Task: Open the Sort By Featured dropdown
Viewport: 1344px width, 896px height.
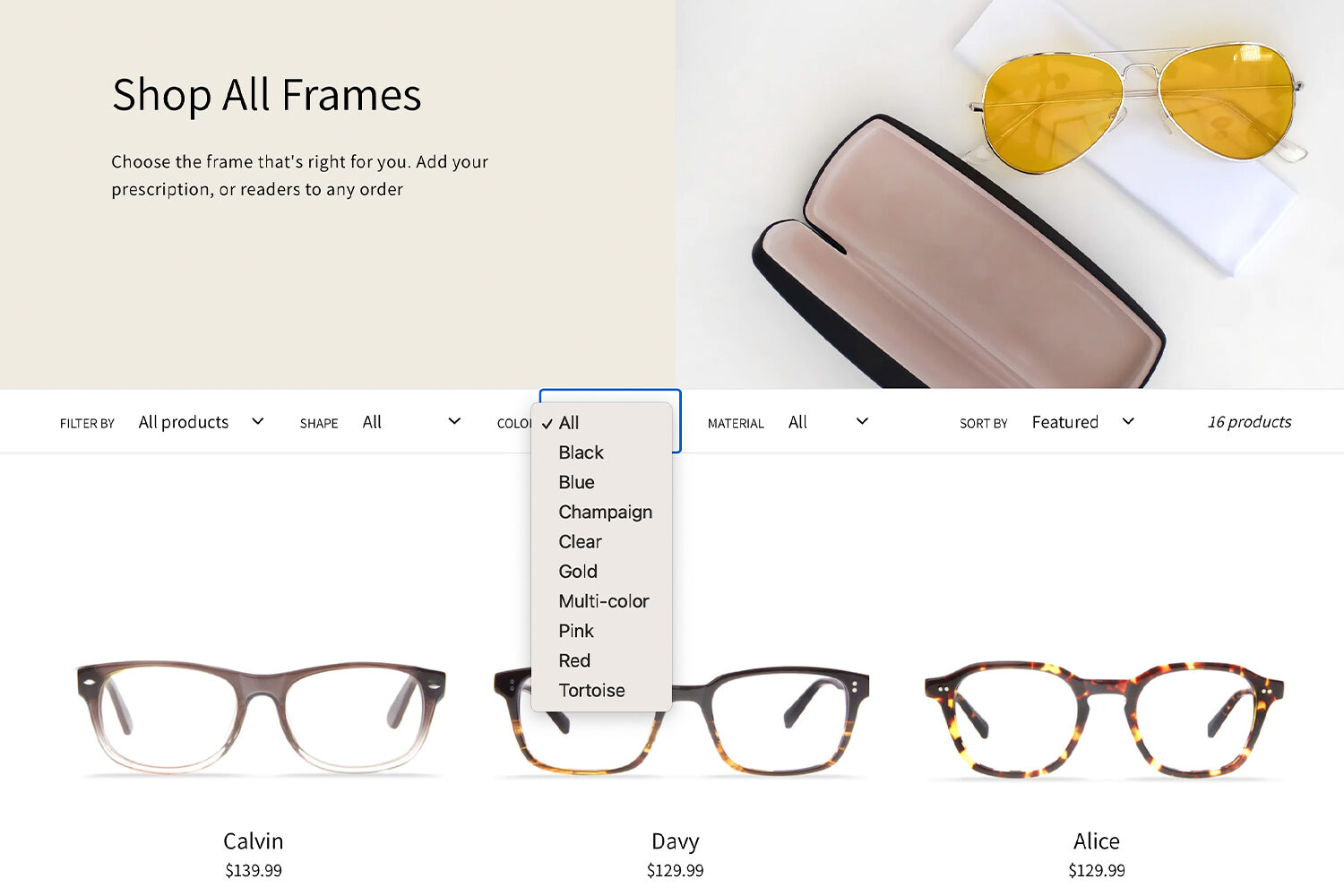Action: point(1083,422)
